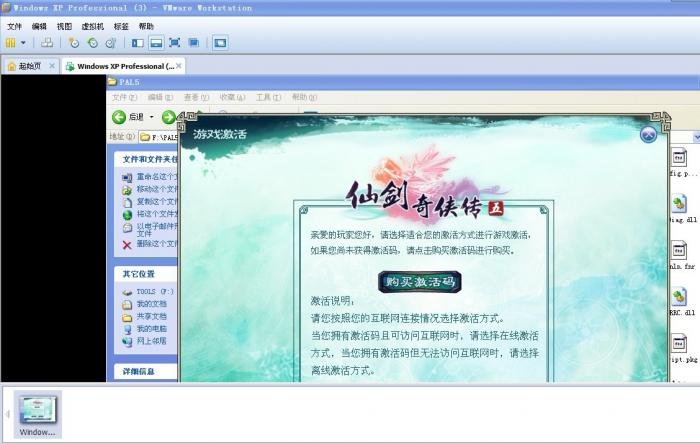This screenshot has width=700, height=443.
Task: Close the 游戏激活 dialog with round X
Action: [x=648, y=134]
